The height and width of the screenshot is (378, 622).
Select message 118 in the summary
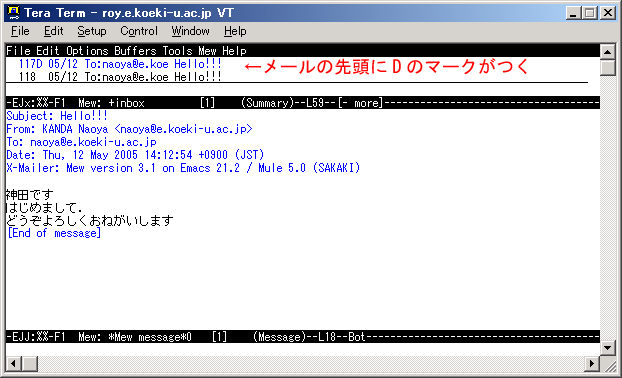coord(120,77)
